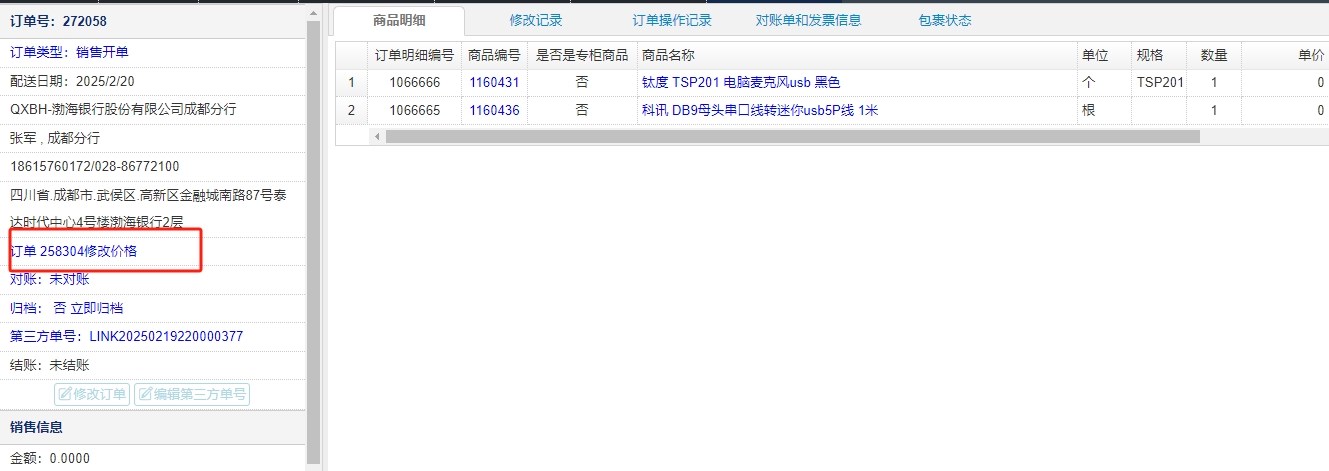Open 科讯 DB9母头串口线转迷你usb5P线 1米 link
The width and height of the screenshot is (1329, 471).
(759, 110)
